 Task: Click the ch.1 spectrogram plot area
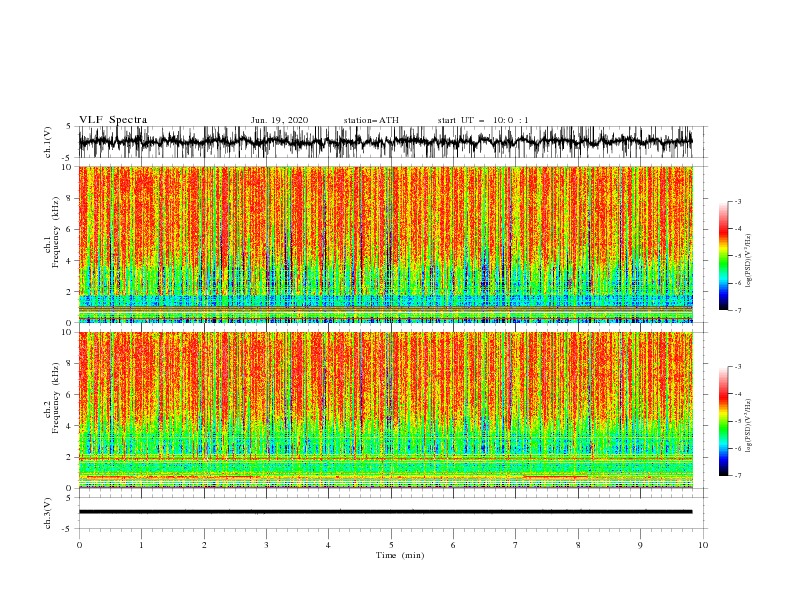(x=385, y=244)
